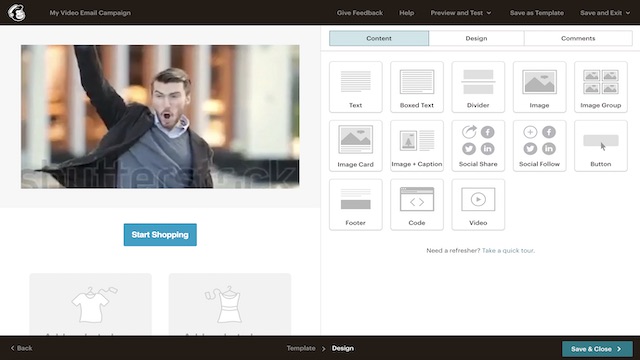Pick the Divider content block
The image size is (640, 360).
pyautogui.click(x=478, y=87)
